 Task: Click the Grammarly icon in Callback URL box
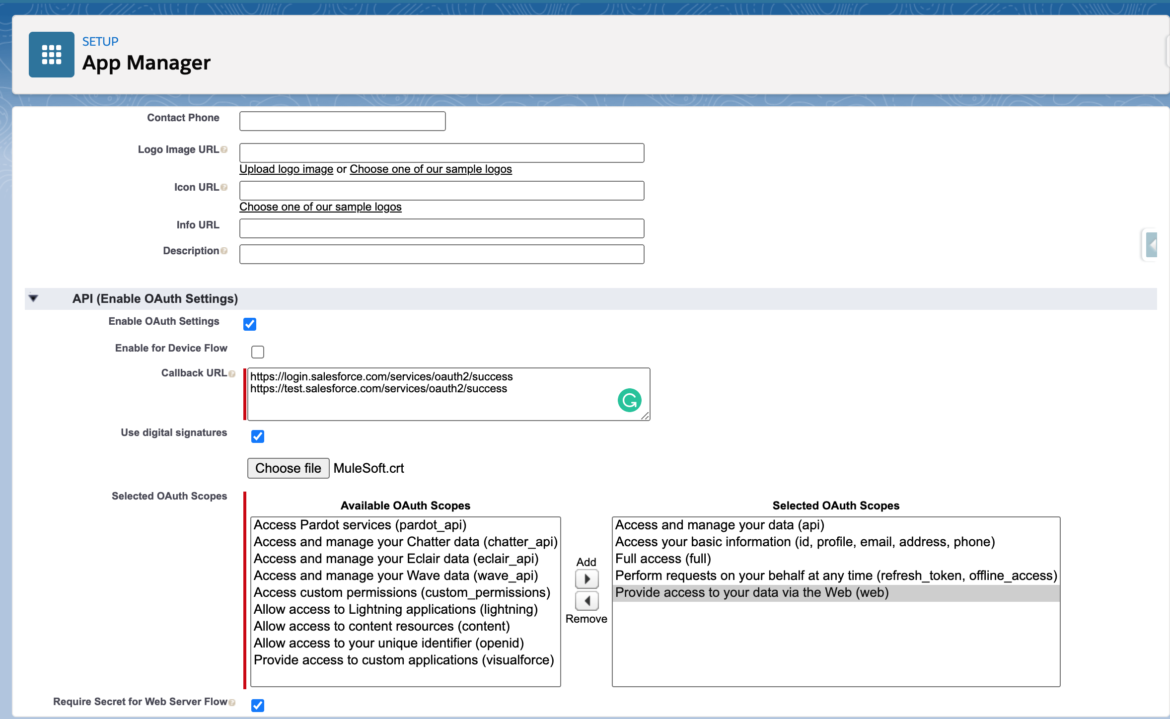[x=629, y=401]
